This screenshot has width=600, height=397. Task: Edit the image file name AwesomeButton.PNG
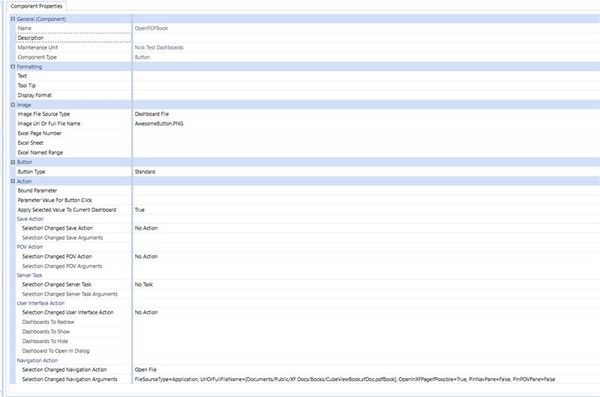(x=159, y=124)
